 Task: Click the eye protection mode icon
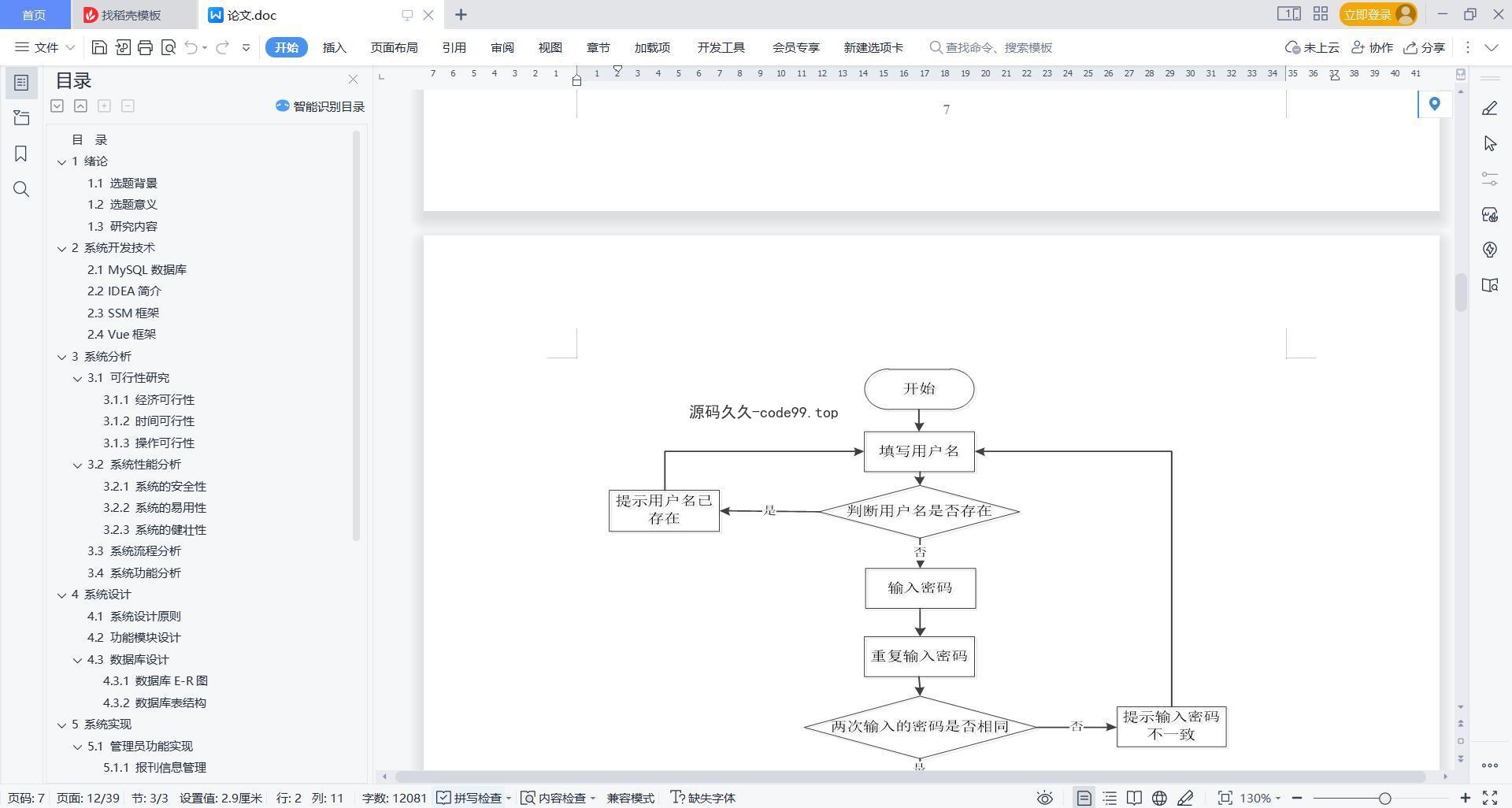coord(1045,798)
